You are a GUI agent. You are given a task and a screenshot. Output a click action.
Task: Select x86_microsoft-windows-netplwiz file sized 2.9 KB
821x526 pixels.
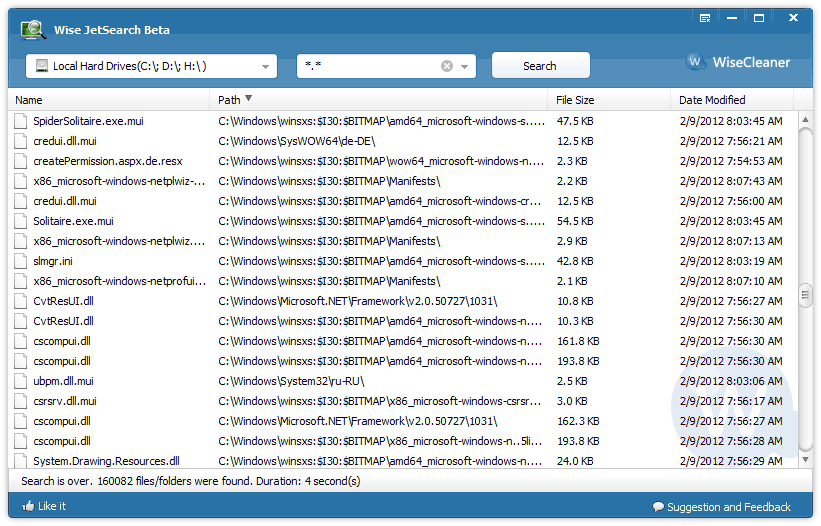(403, 241)
